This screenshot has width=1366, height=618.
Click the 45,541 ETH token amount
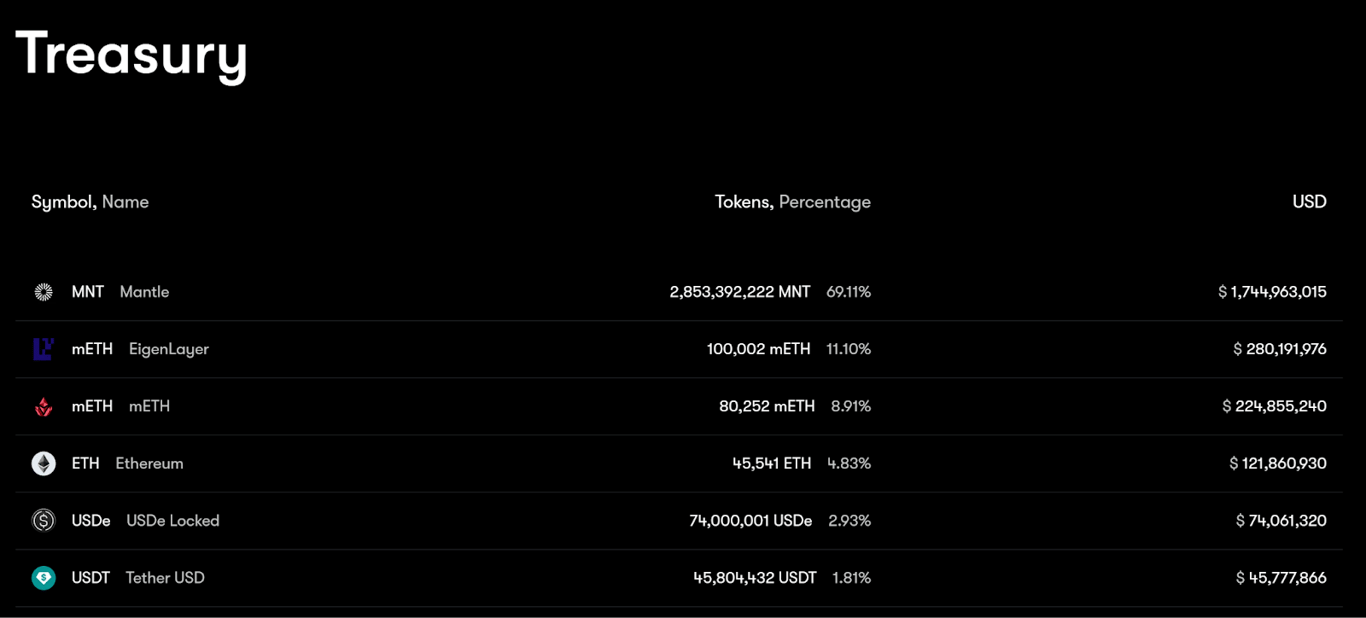coord(772,463)
